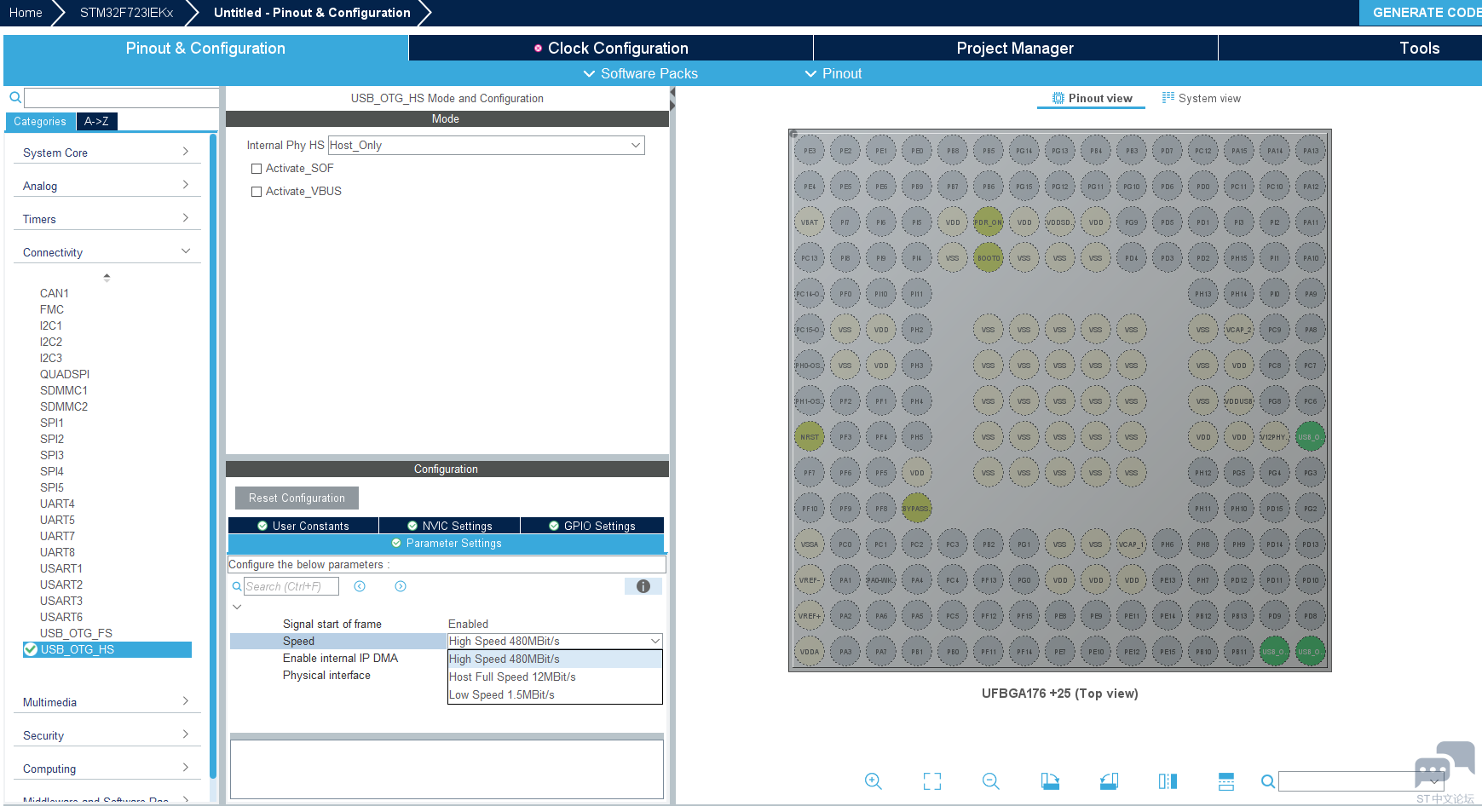Collapse the Connectivity category
The image size is (1482, 812).
pyautogui.click(x=107, y=252)
